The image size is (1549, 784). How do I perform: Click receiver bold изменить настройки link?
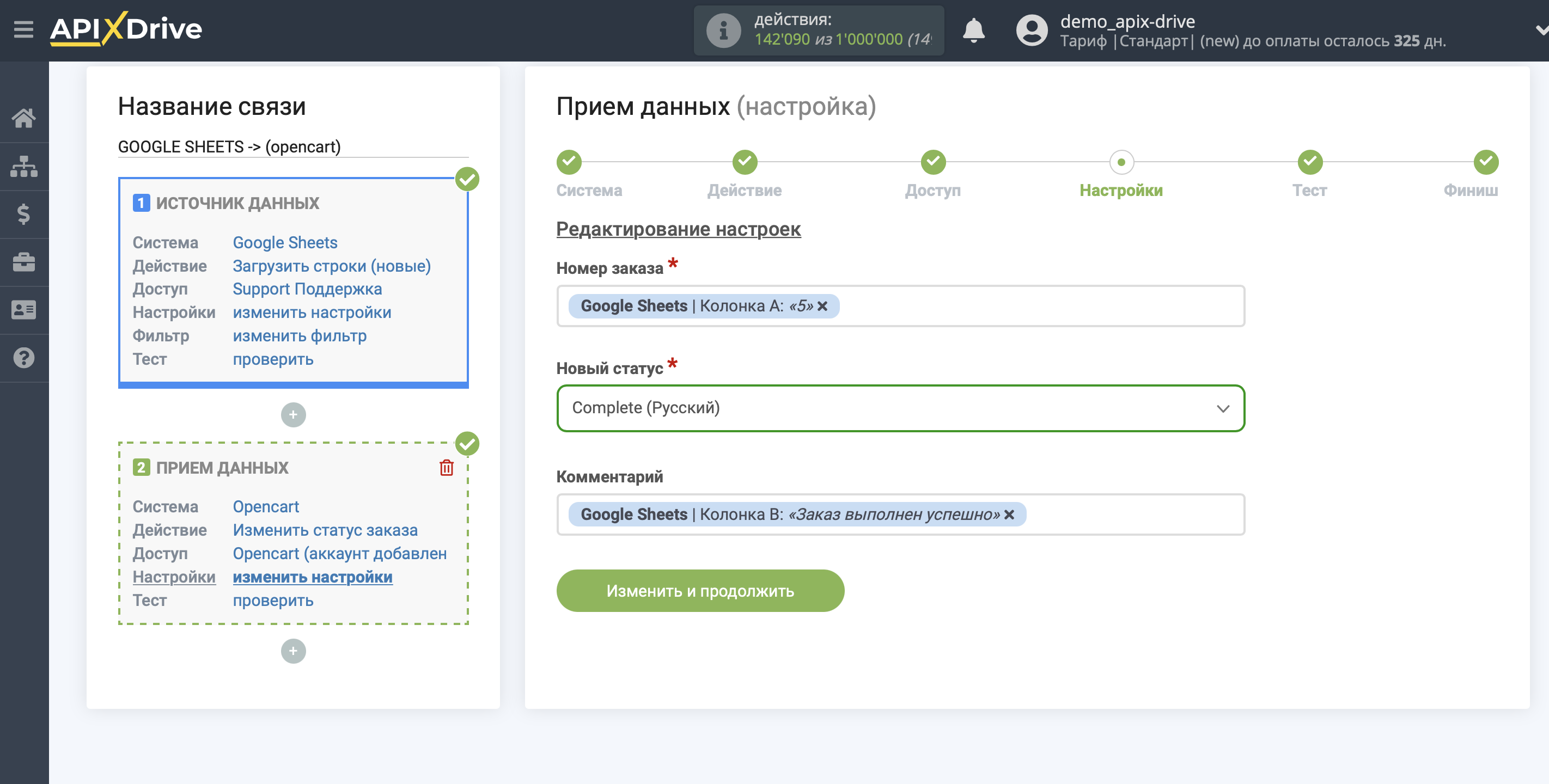click(x=313, y=577)
